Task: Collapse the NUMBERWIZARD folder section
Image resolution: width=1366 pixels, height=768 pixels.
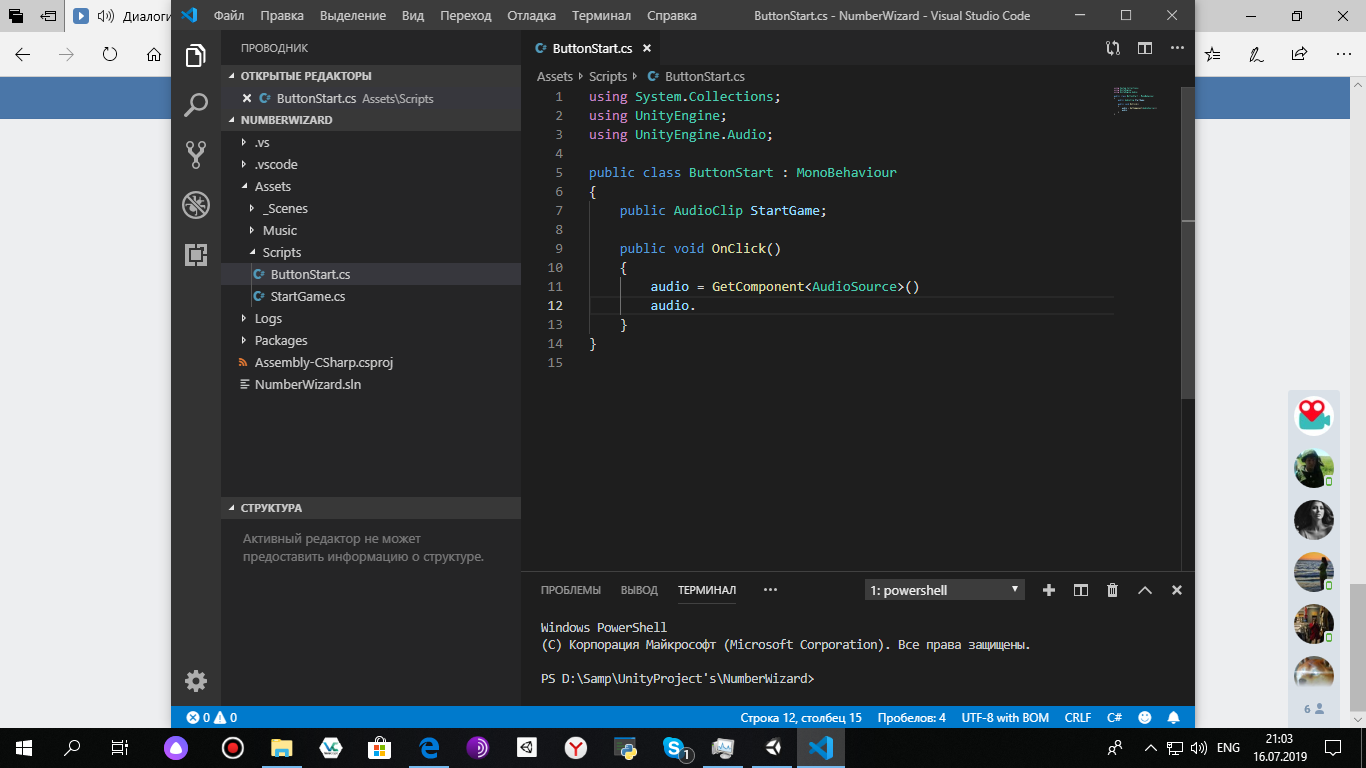Action: 371,120
